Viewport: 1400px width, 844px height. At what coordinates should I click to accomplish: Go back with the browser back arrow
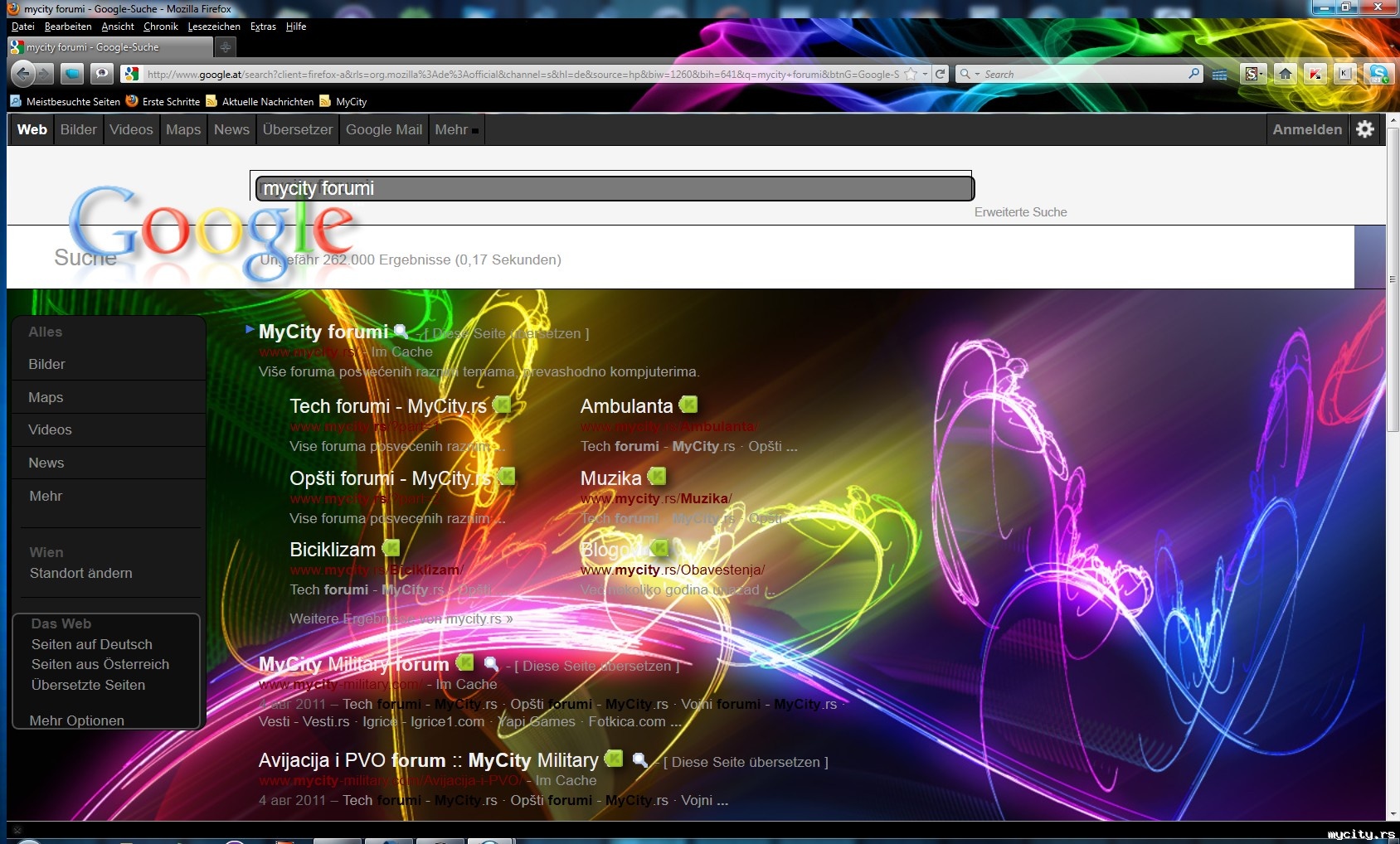22,74
